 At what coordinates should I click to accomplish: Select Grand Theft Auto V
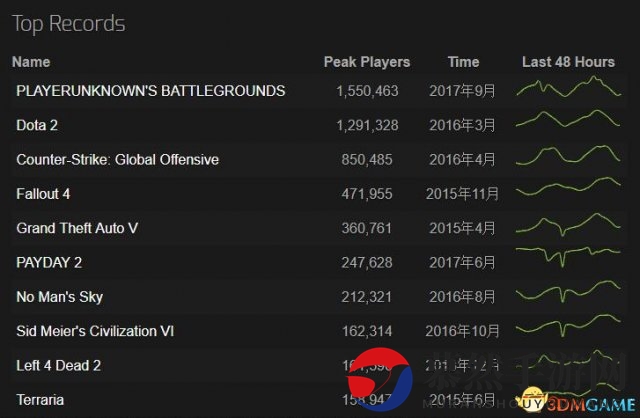pos(77,228)
